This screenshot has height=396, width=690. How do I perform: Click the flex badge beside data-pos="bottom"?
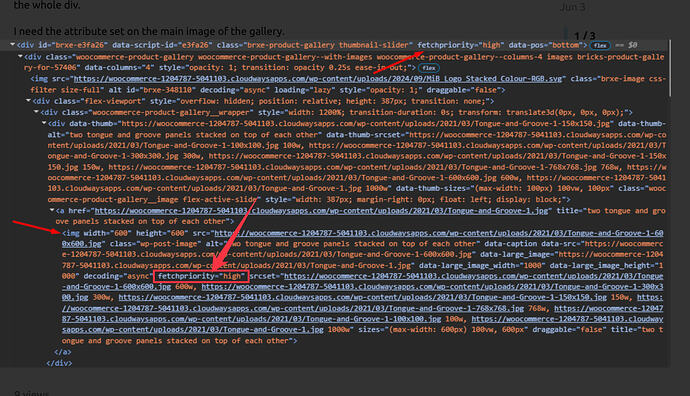(x=600, y=45)
